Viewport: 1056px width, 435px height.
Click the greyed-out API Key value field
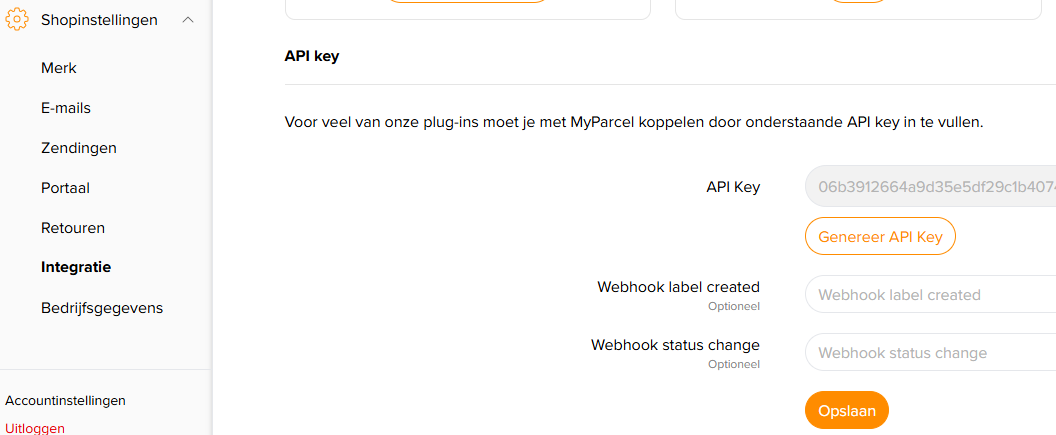pos(930,186)
